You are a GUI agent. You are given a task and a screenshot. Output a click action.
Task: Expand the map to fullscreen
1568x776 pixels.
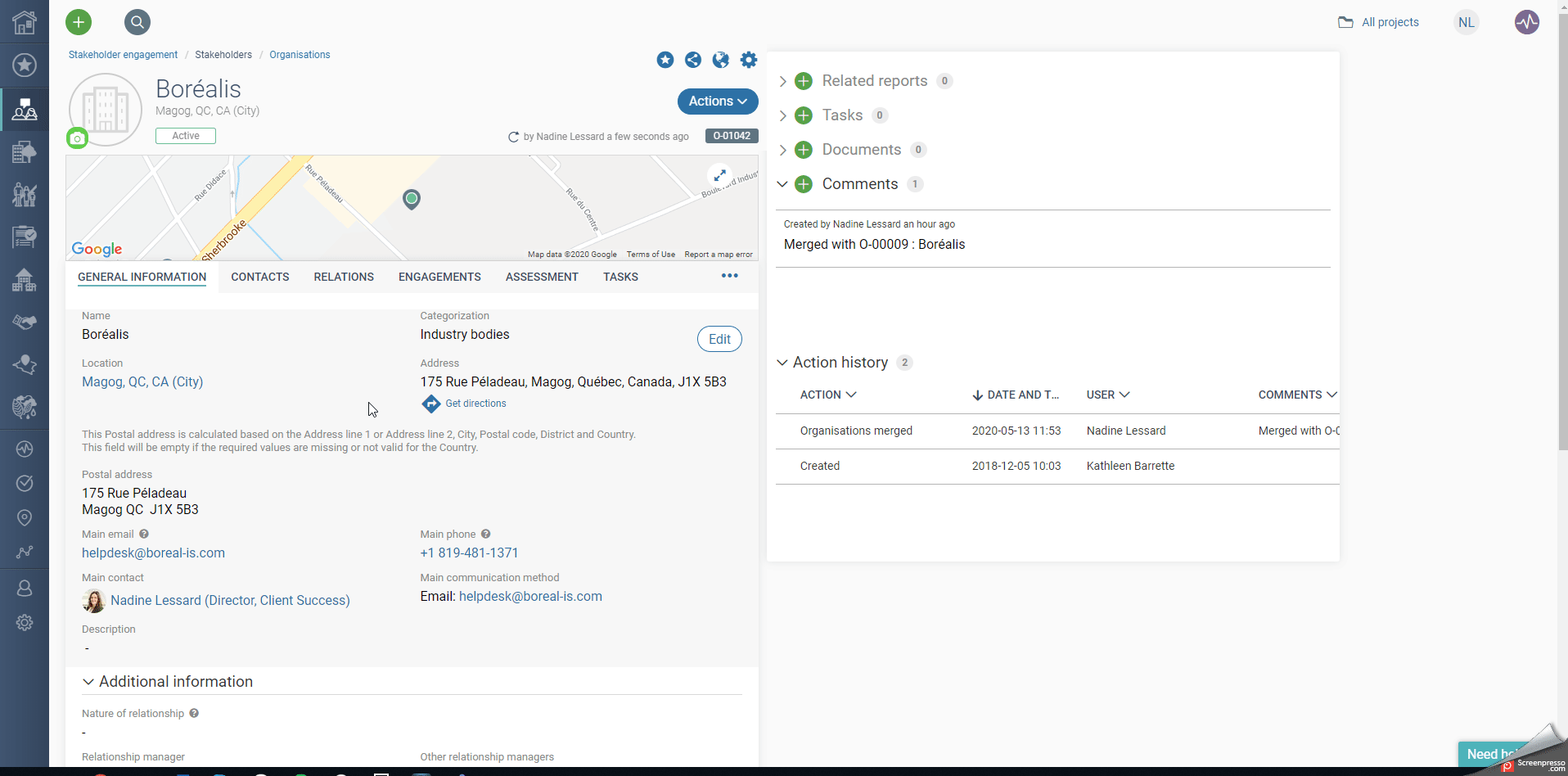[x=719, y=174]
